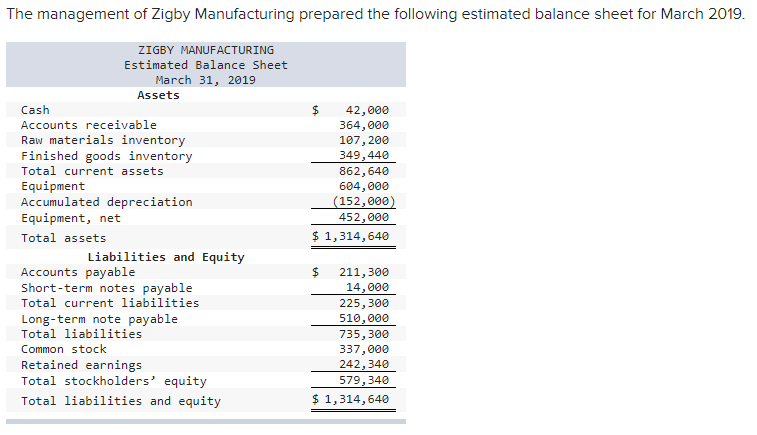Viewport: 757px width, 435px height.
Task: Select the value 452,000
Action: pyautogui.click(x=364, y=217)
